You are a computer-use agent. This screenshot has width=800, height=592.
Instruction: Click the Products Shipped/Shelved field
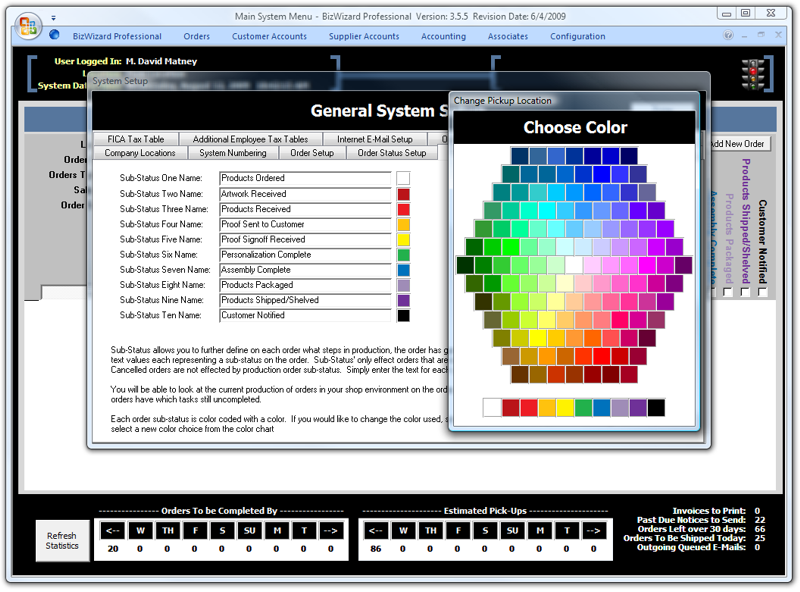(x=305, y=300)
